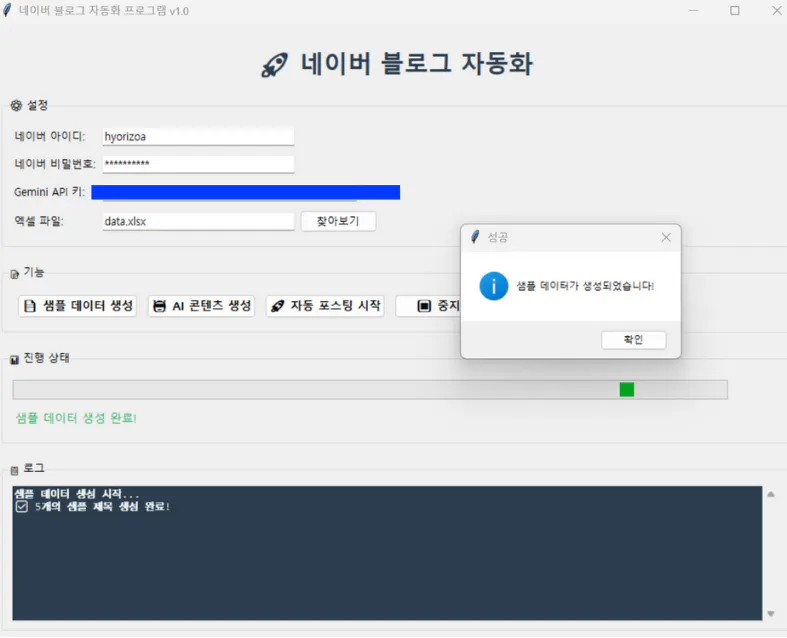
Task: Click the icon next to 진행 상태
Action: pyautogui.click(x=15, y=360)
